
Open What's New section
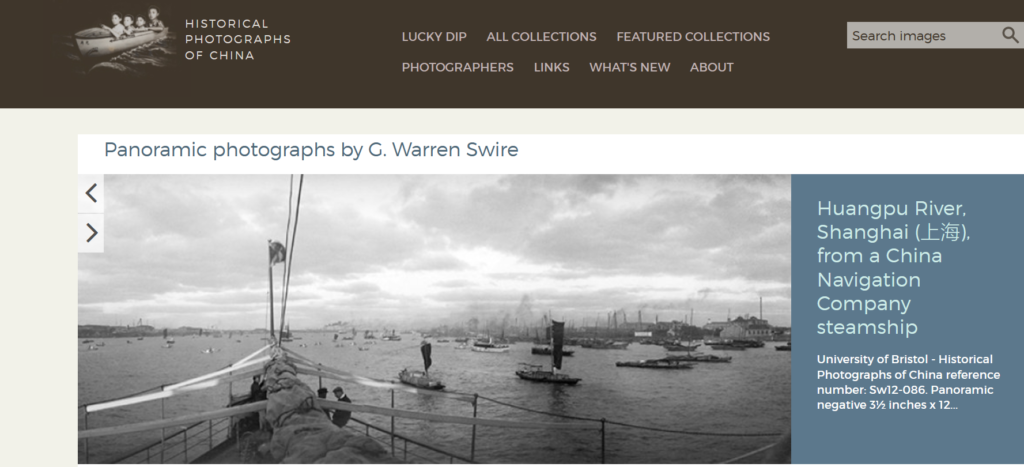630,67
